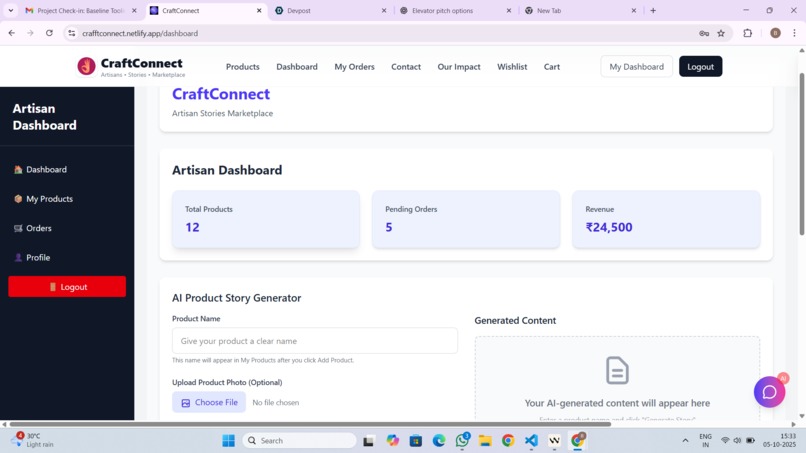
Task: Open the browser extensions puzzle icon
Action: click(x=747, y=33)
